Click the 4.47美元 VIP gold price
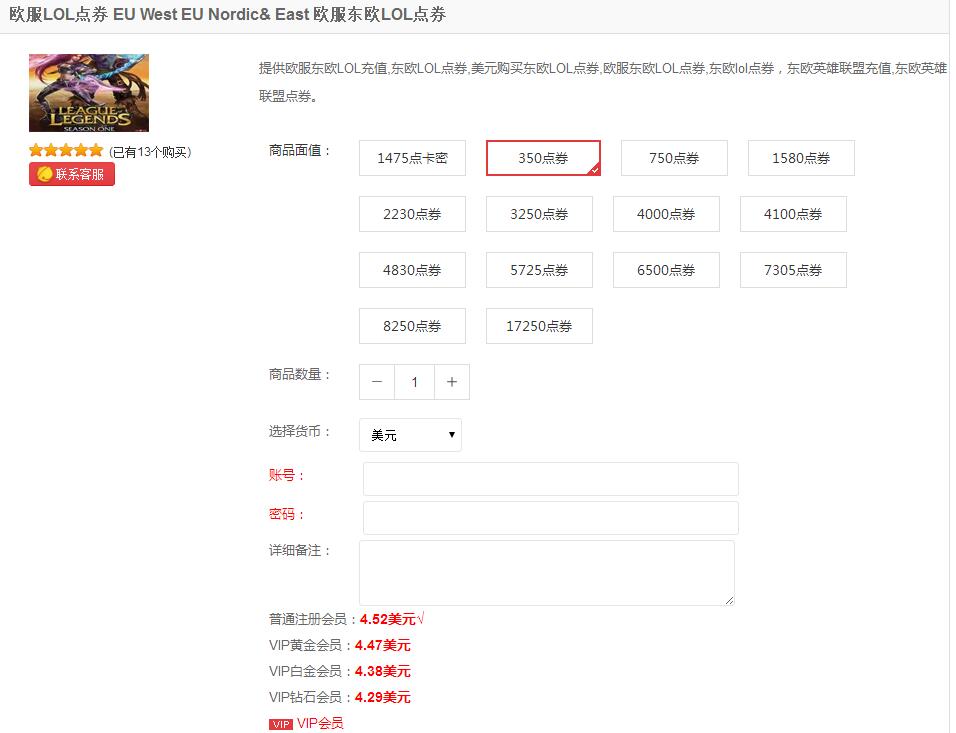This screenshot has width=956, height=733. [383, 645]
